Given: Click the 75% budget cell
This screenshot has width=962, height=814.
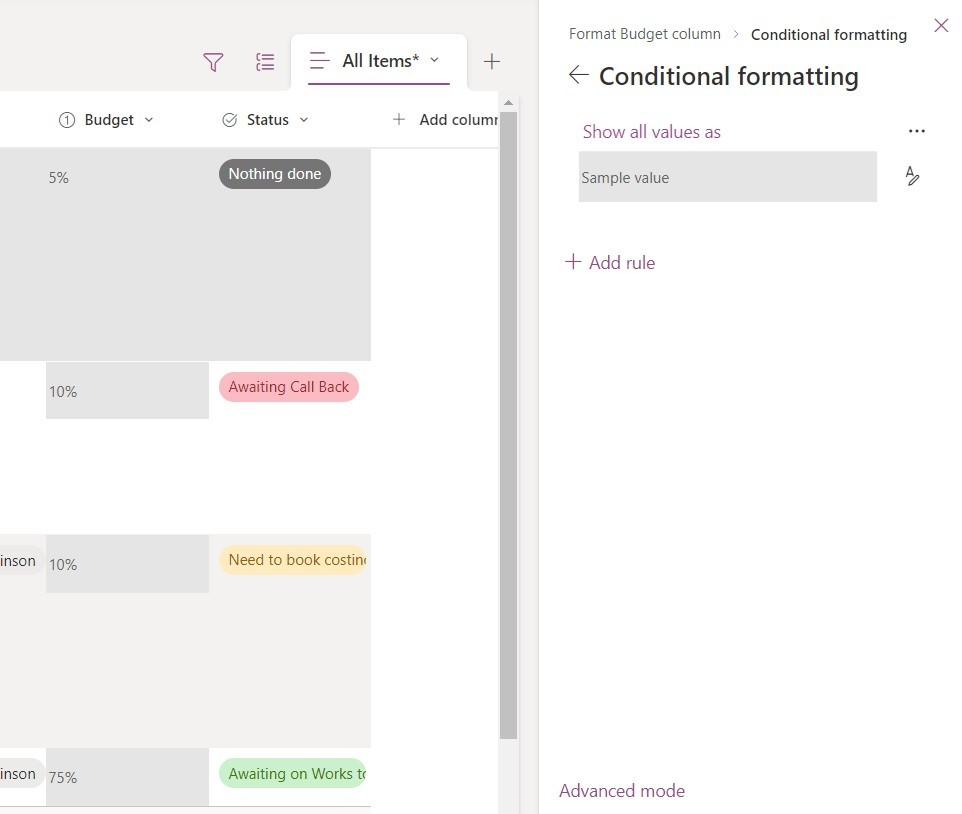Looking at the screenshot, I should pyautogui.click(x=127, y=777).
